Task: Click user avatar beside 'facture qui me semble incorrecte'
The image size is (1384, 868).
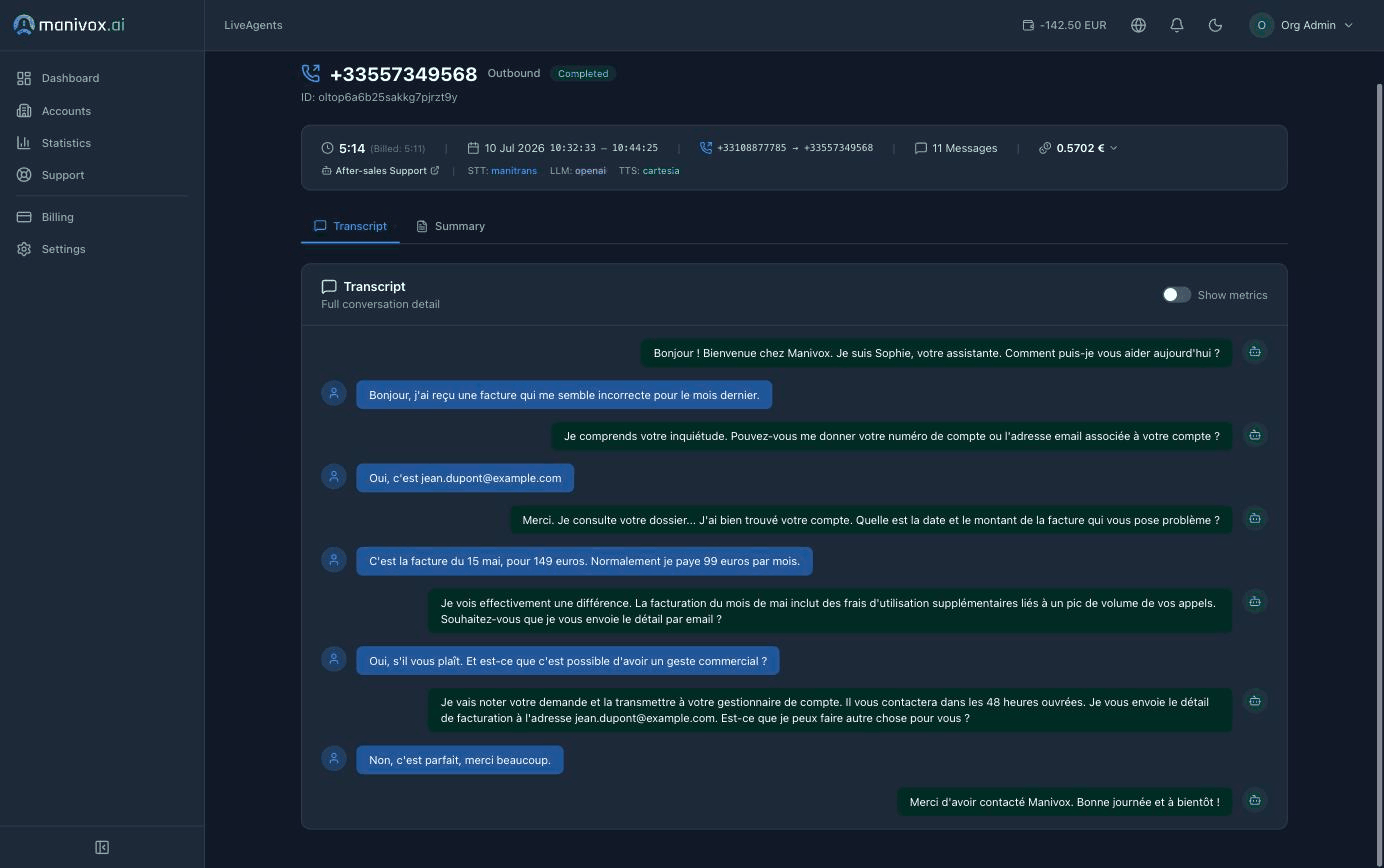Action: tap(334, 393)
